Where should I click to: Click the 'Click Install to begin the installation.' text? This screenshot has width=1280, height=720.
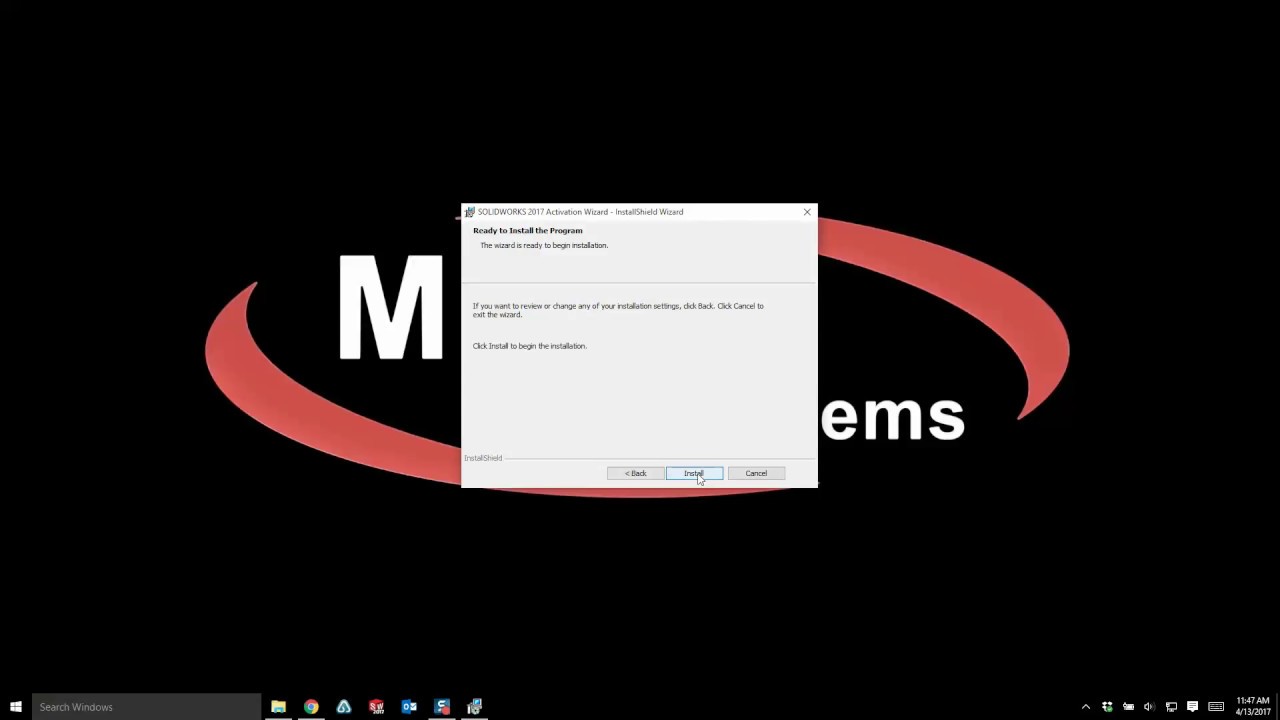[x=530, y=346]
